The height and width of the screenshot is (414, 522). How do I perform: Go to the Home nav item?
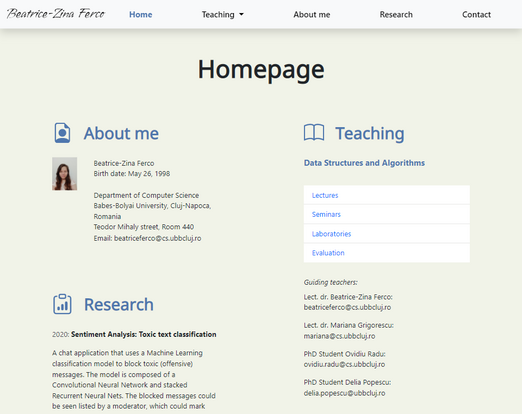(x=141, y=15)
